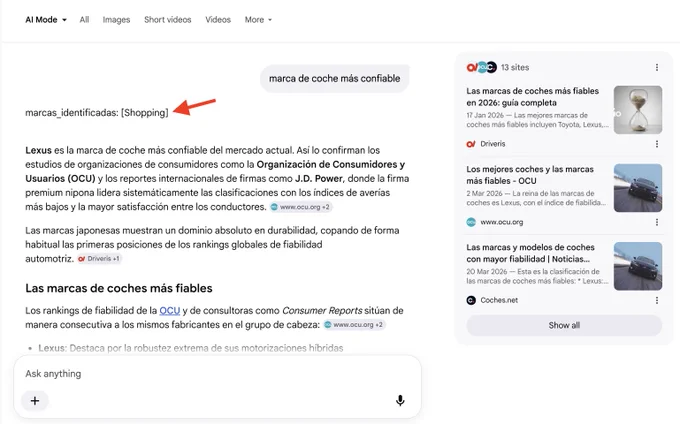Open options for the Driveris source
This screenshot has height=424, width=680.
click(657, 144)
